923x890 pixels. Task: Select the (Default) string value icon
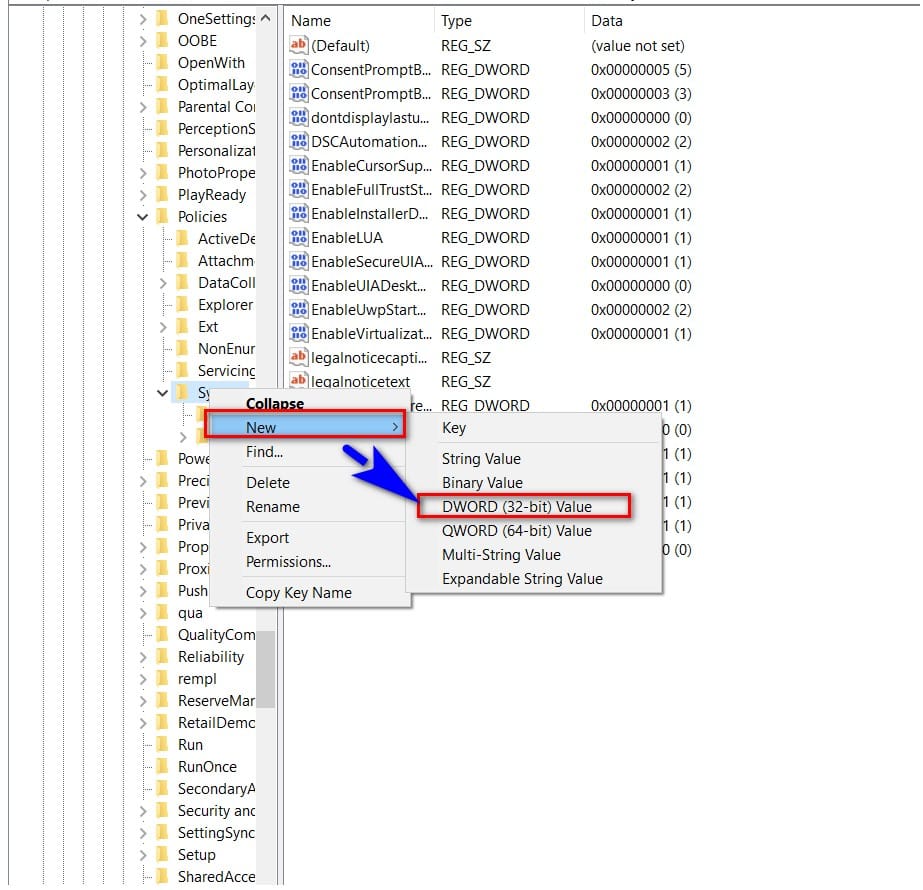tap(298, 45)
